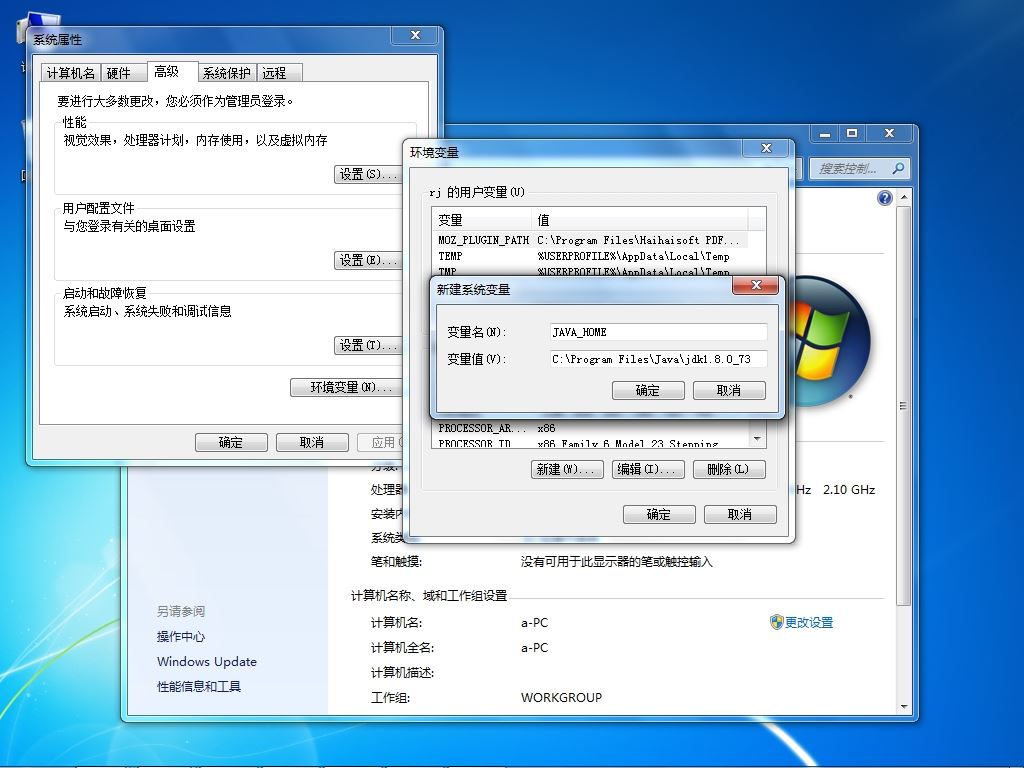Click 取消 in the 系统属性 window
This screenshot has width=1024, height=768.
click(x=312, y=443)
